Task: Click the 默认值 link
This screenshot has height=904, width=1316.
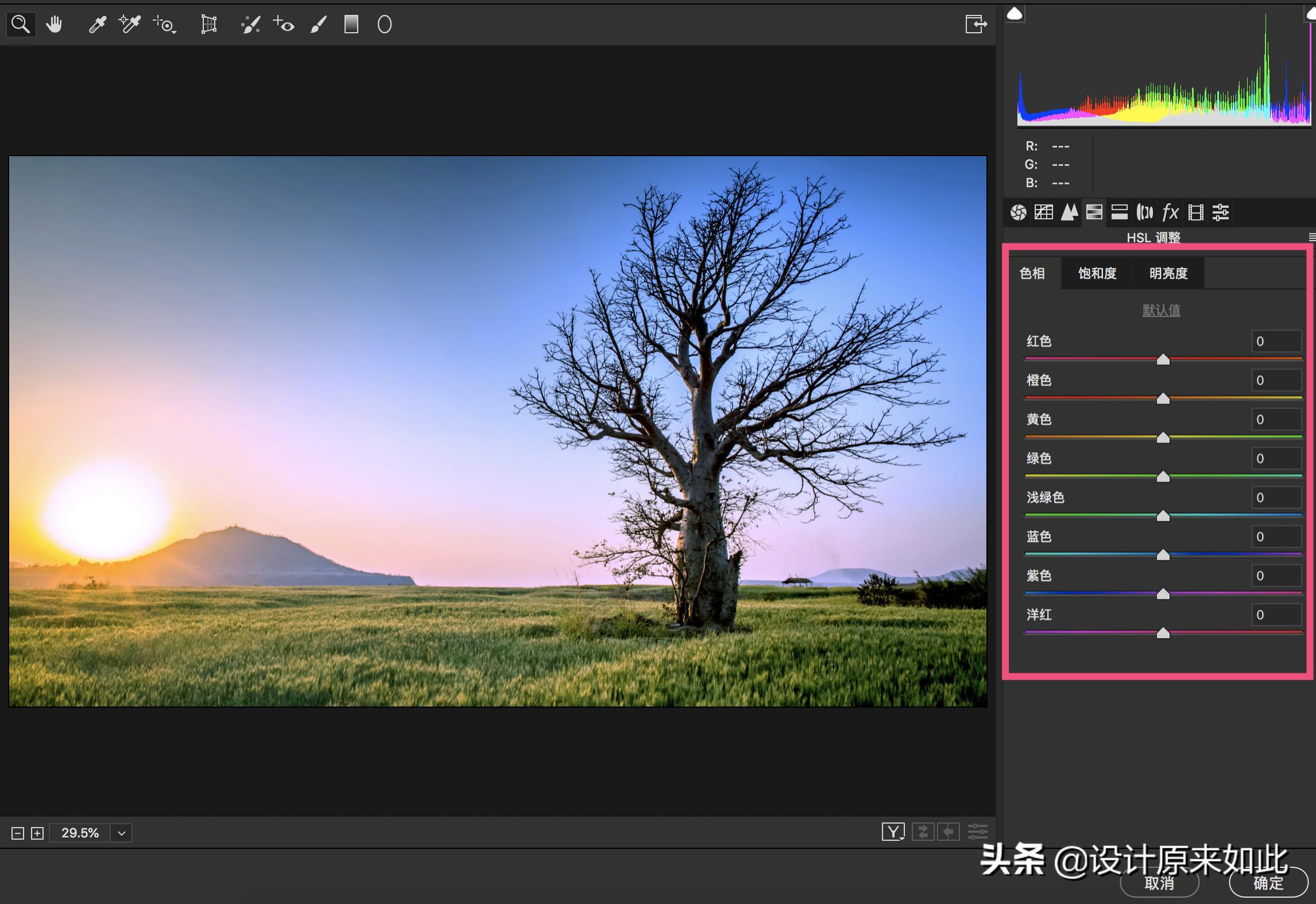Action: 1161,311
